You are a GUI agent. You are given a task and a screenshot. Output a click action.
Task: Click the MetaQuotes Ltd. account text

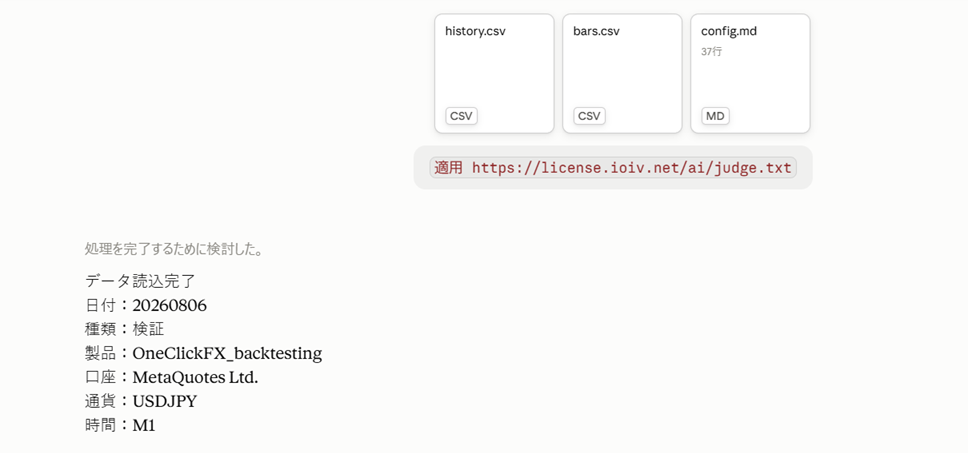(x=195, y=378)
